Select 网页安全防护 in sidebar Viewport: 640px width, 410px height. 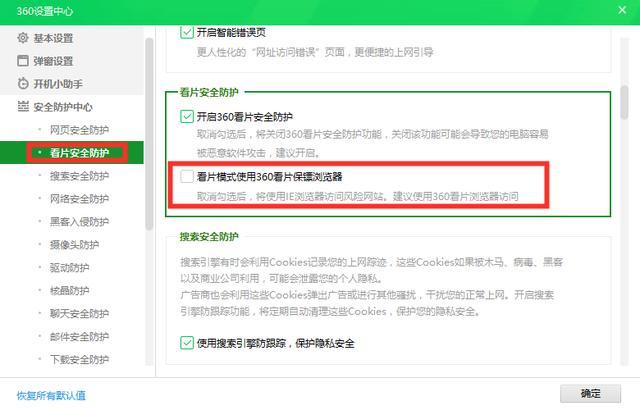coord(72,130)
